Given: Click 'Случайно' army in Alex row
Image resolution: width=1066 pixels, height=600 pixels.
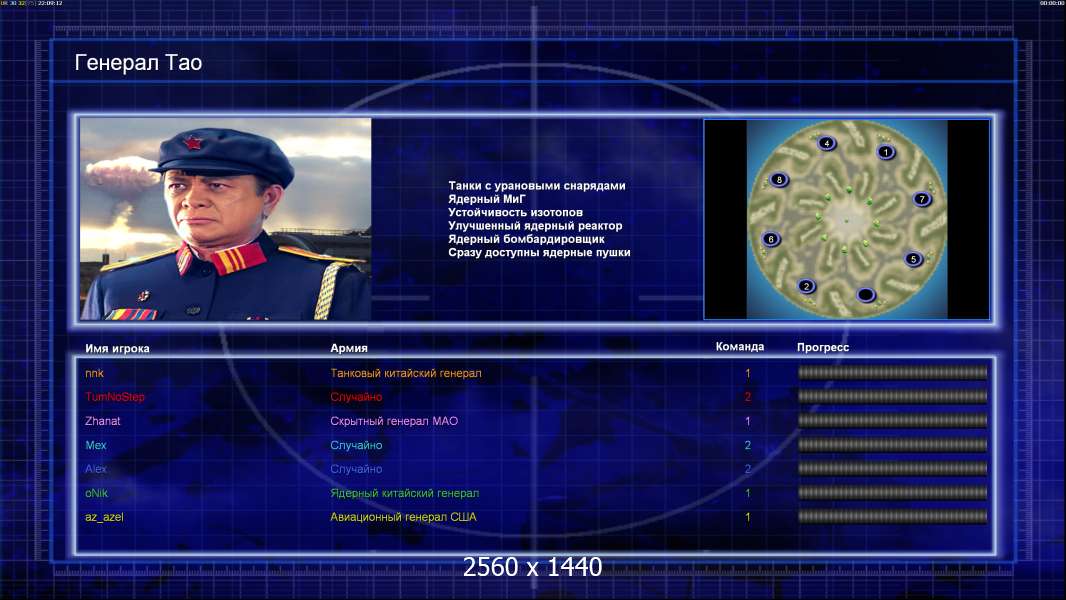Looking at the screenshot, I should (x=356, y=469).
